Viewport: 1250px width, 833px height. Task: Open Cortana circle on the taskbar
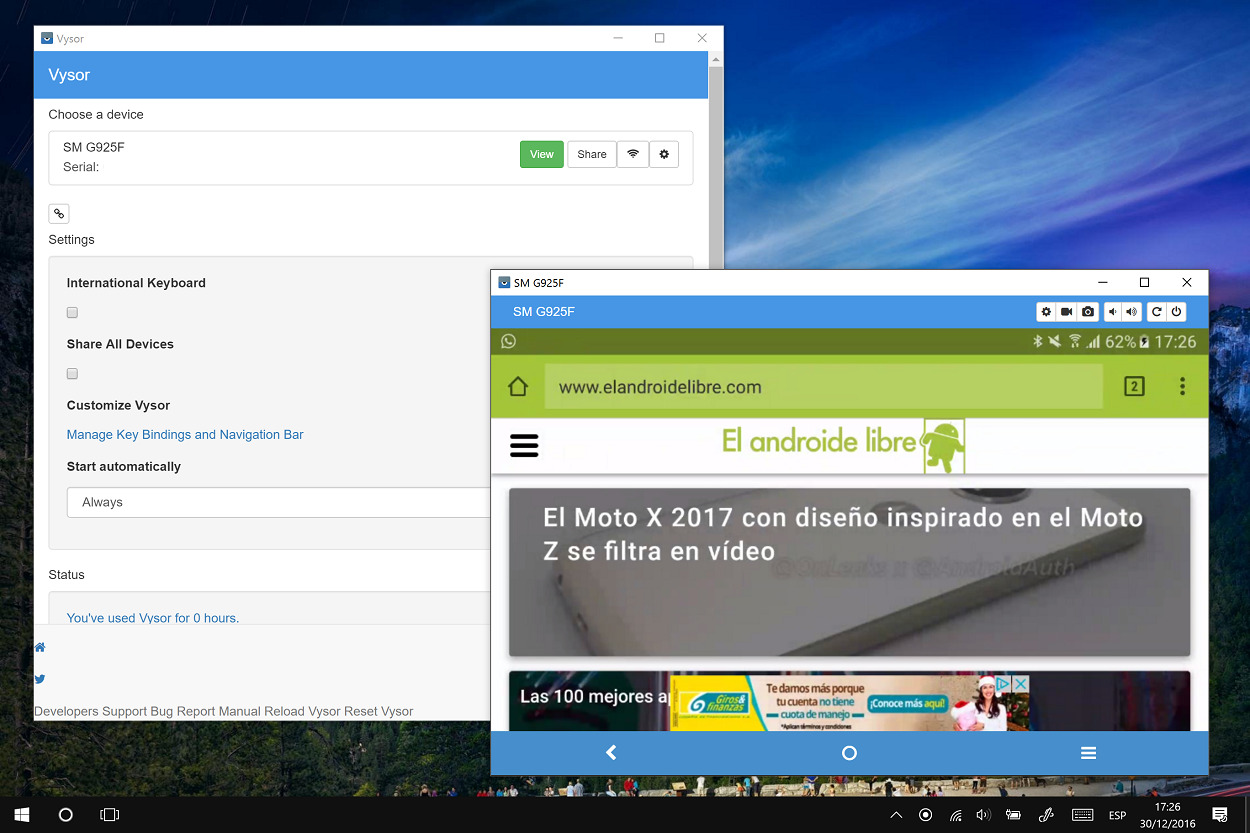(x=66, y=815)
